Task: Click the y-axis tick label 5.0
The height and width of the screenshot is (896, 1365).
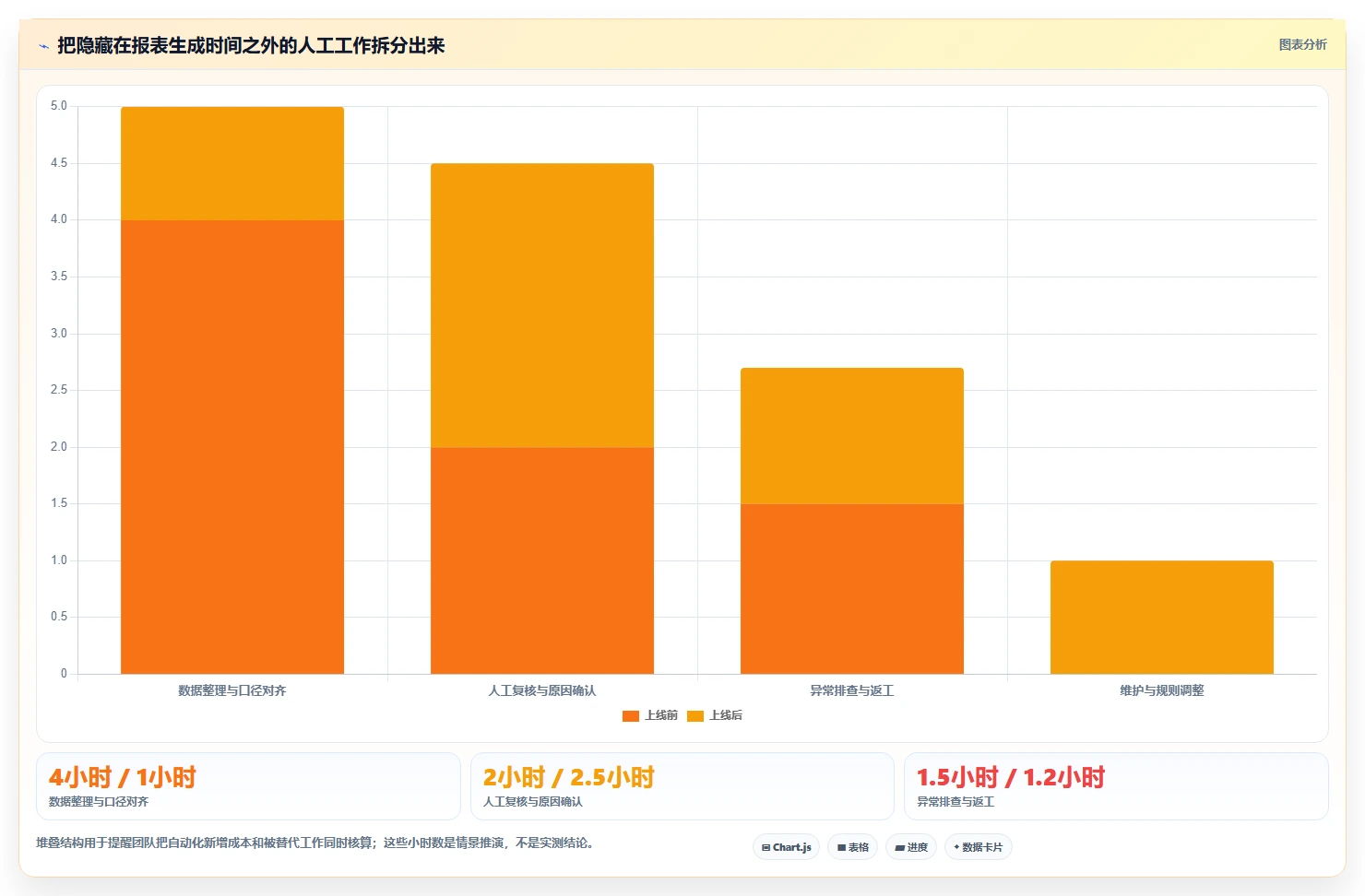Action: pyautogui.click(x=59, y=106)
